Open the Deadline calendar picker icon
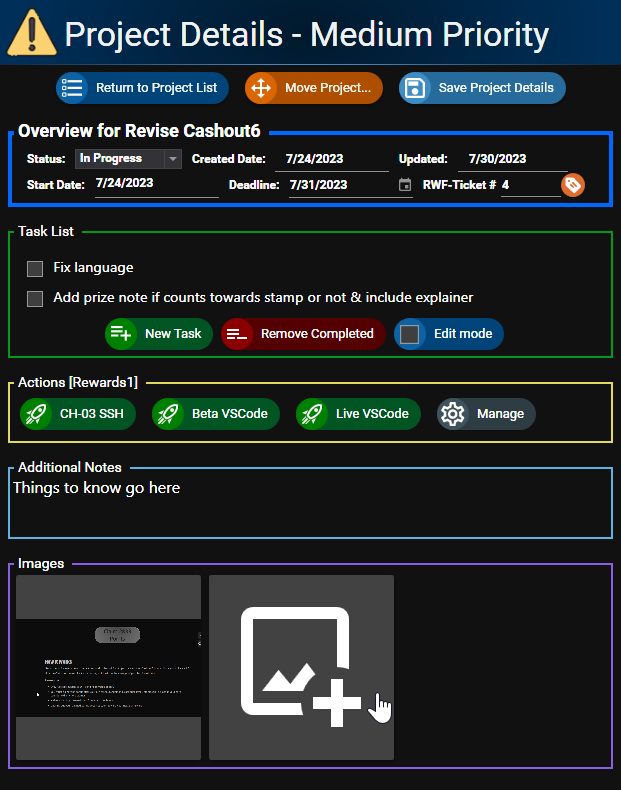This screenshot has width=621, height=790. (405, 185)
